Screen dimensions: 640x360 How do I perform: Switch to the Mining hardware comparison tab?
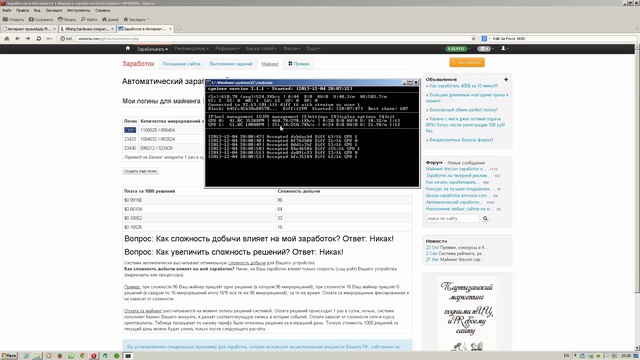87,29
